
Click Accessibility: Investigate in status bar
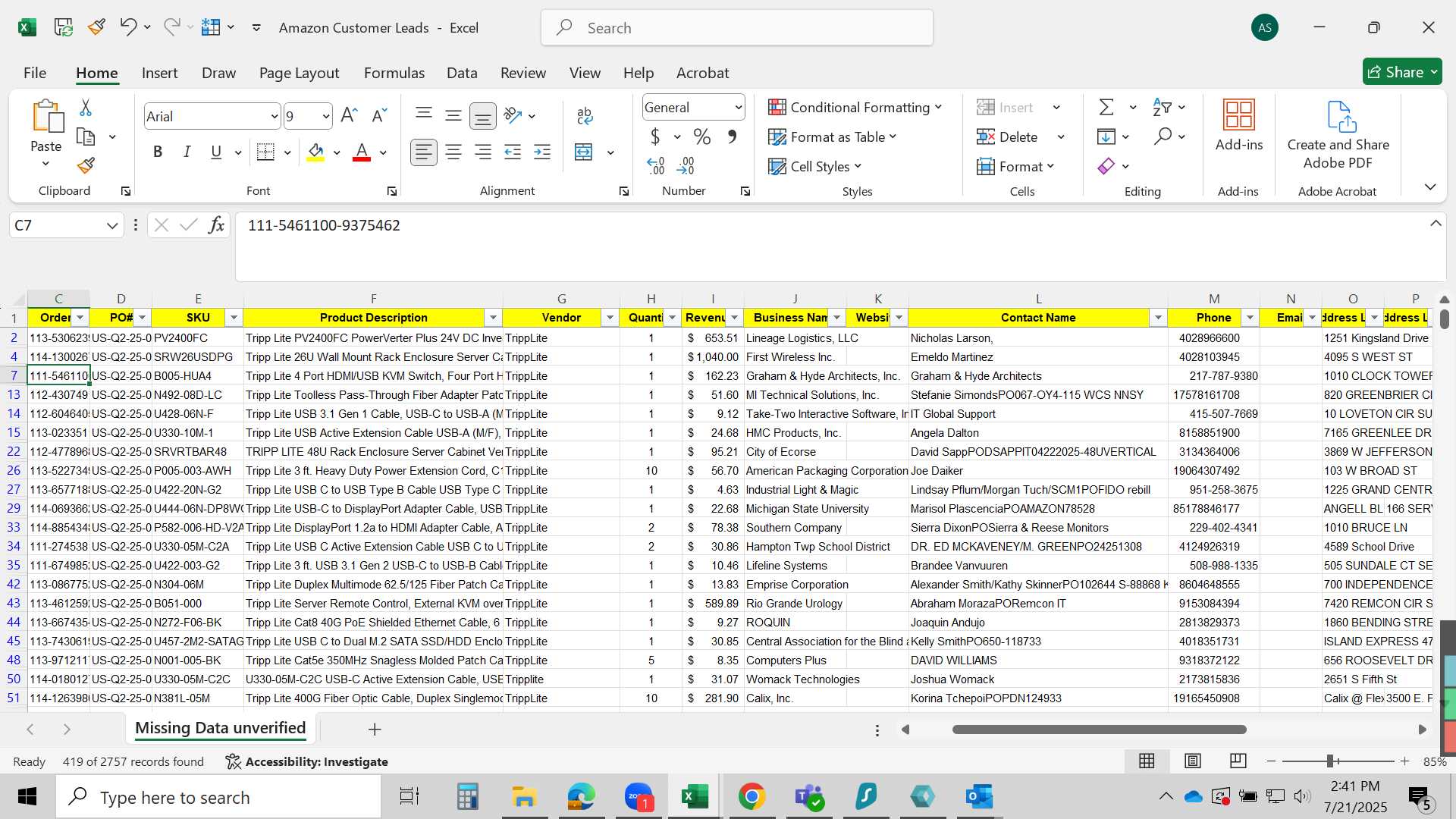pos(307,761)
